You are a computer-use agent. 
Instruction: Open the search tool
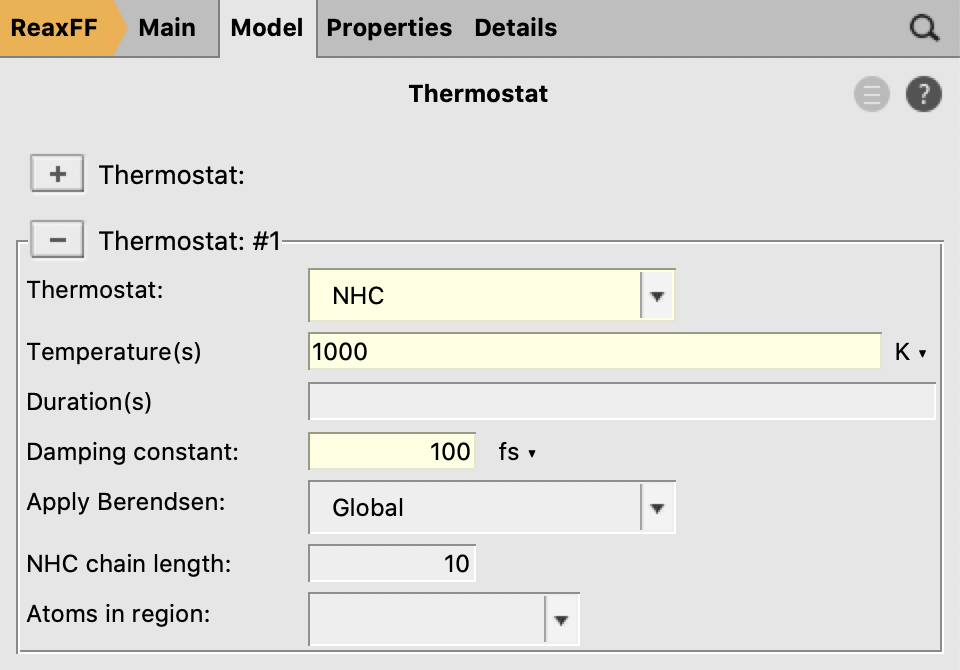[x=923, y=28]
